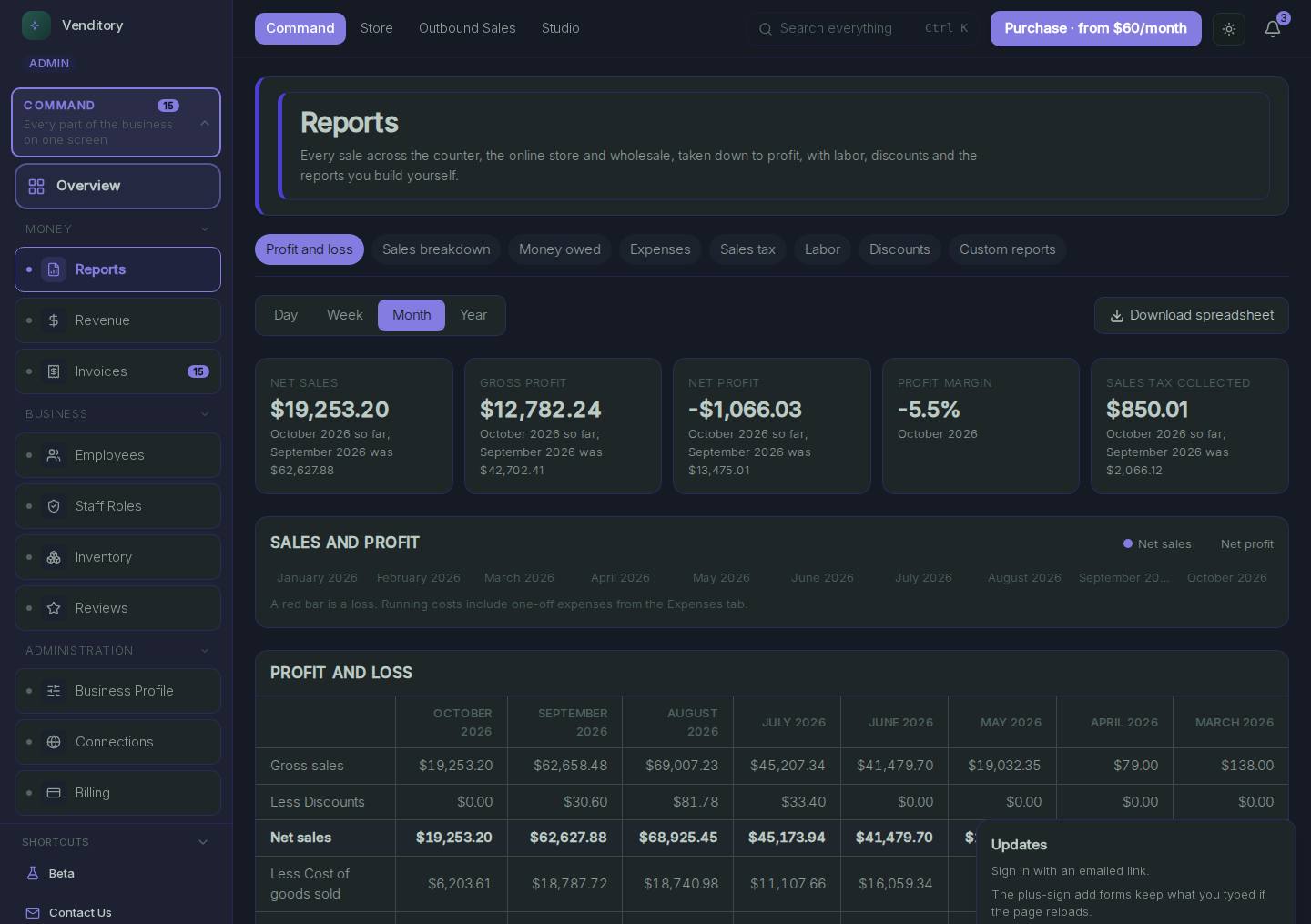
Task: Click the Reports sidebar icon
Action: tap(54, 269)
